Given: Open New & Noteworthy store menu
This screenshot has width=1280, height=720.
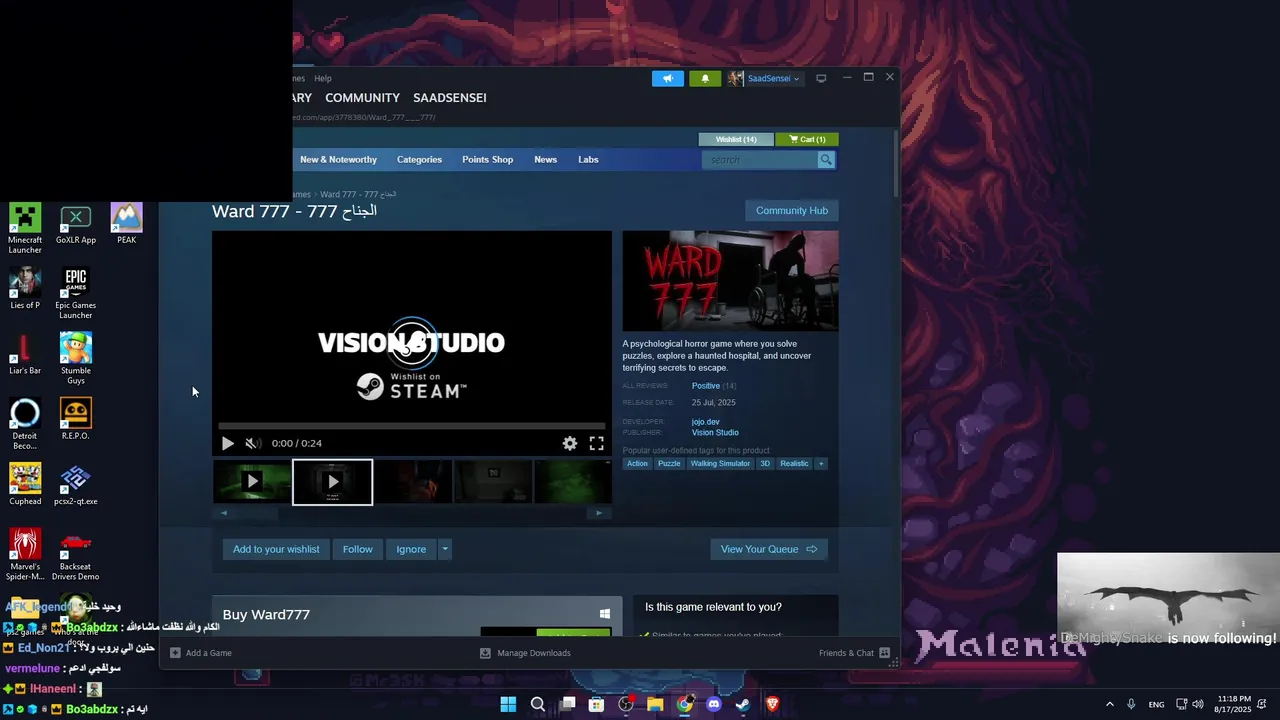Looking at the screenshot, I should [338, 160].
